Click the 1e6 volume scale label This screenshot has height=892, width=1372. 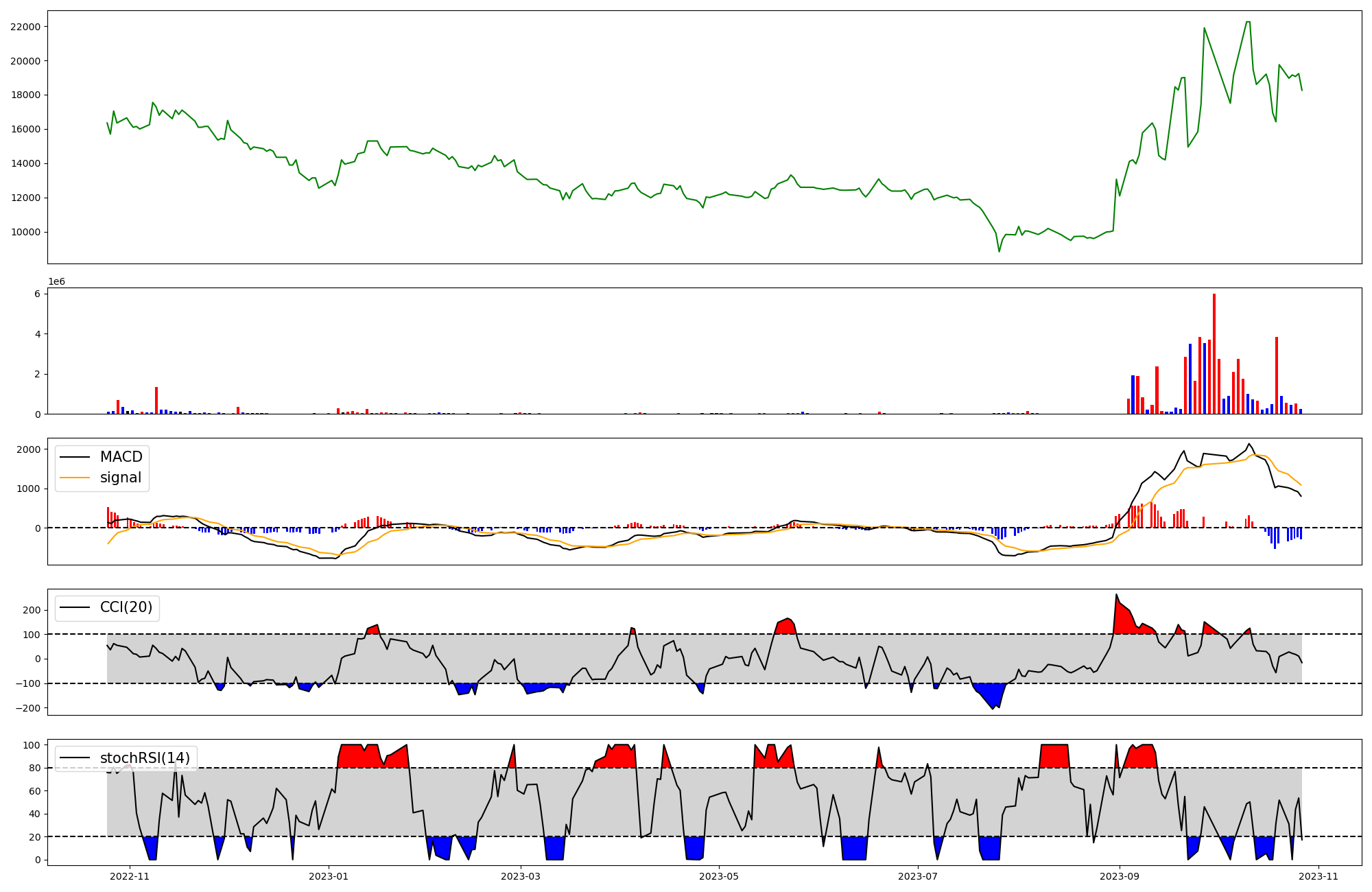56,282
